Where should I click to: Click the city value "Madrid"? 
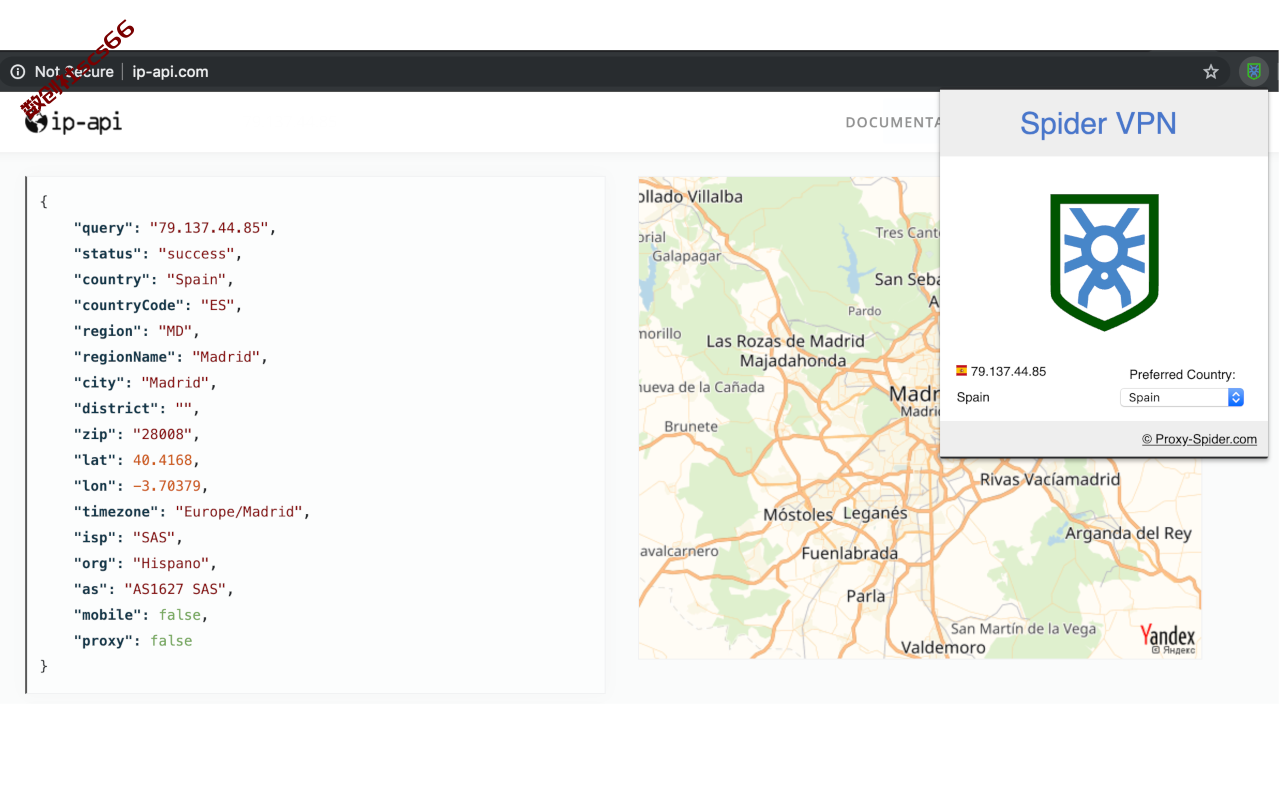(x=175, y=383)
